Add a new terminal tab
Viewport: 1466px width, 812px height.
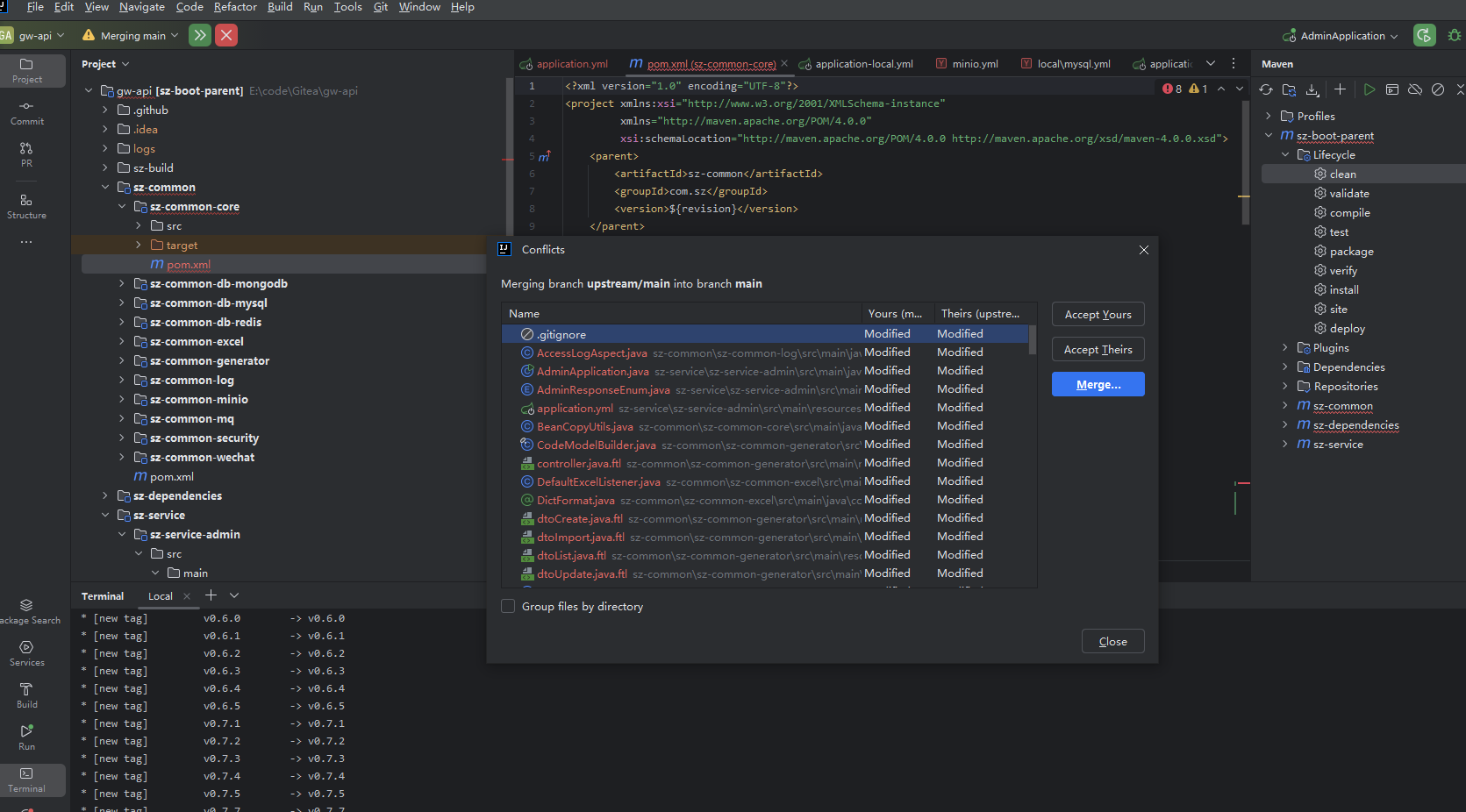tap(211, 595)
